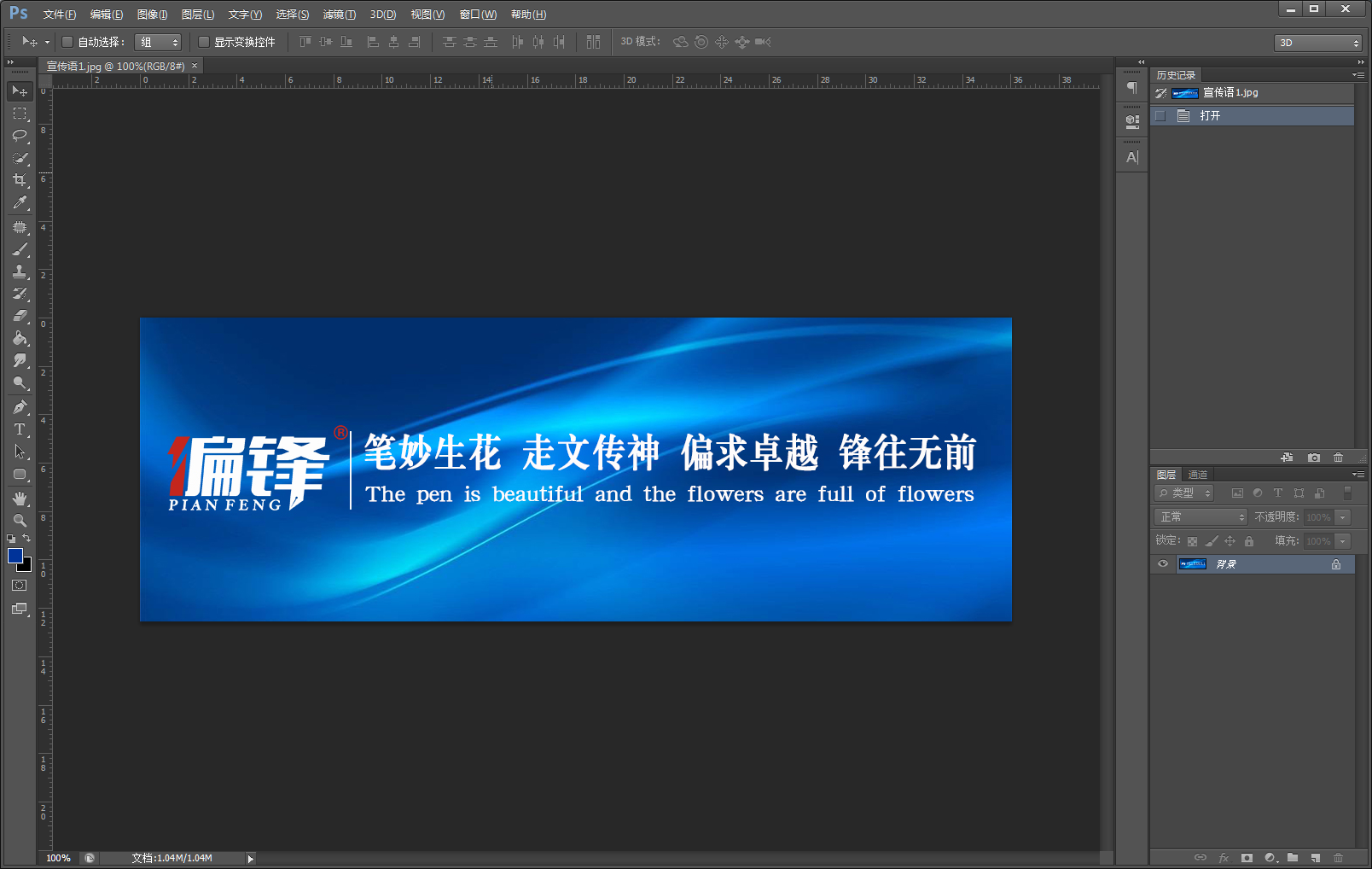Select the 打开 history state
Image resolution: width=1372 pixels, height=869 pixels.
(1252, 115)
